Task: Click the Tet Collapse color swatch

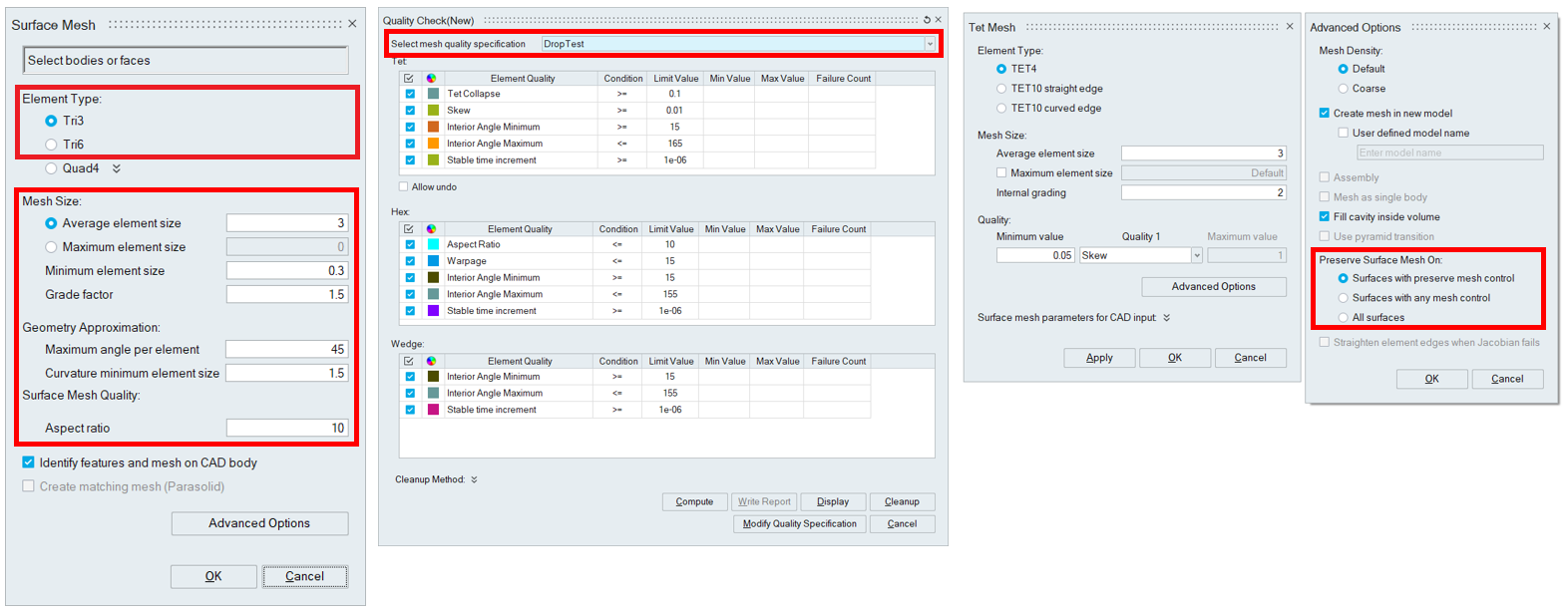Action: click(433, 94)
